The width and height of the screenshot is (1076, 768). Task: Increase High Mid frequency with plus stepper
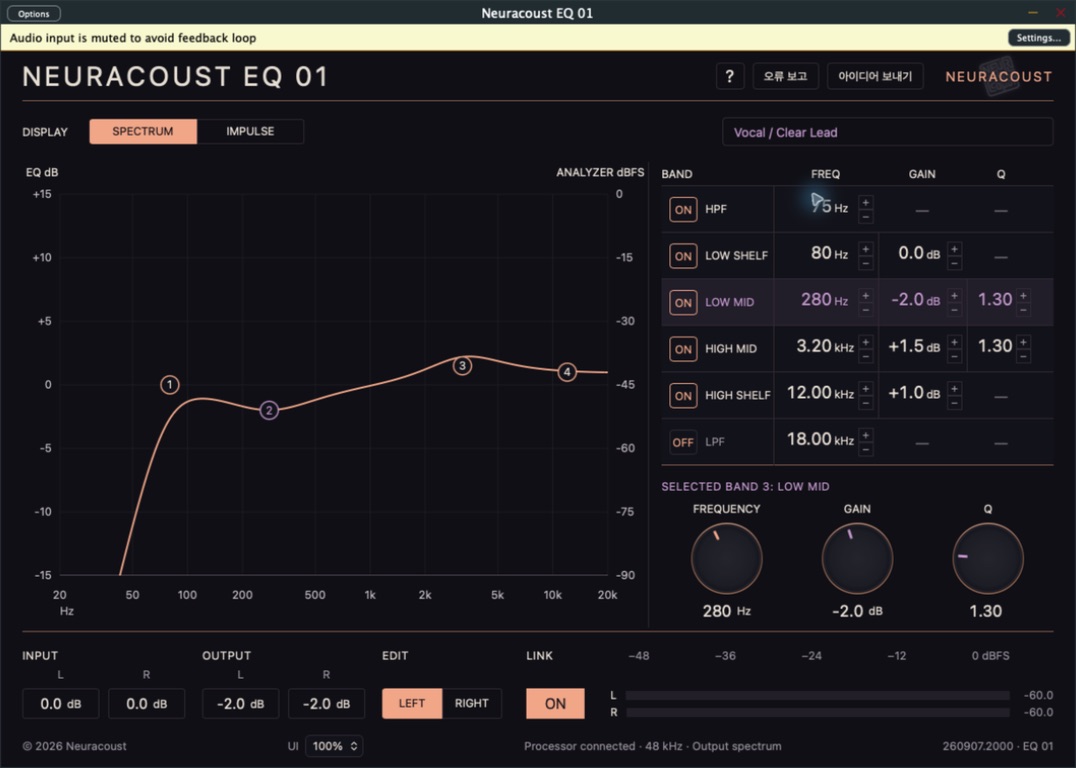(866, 342)
